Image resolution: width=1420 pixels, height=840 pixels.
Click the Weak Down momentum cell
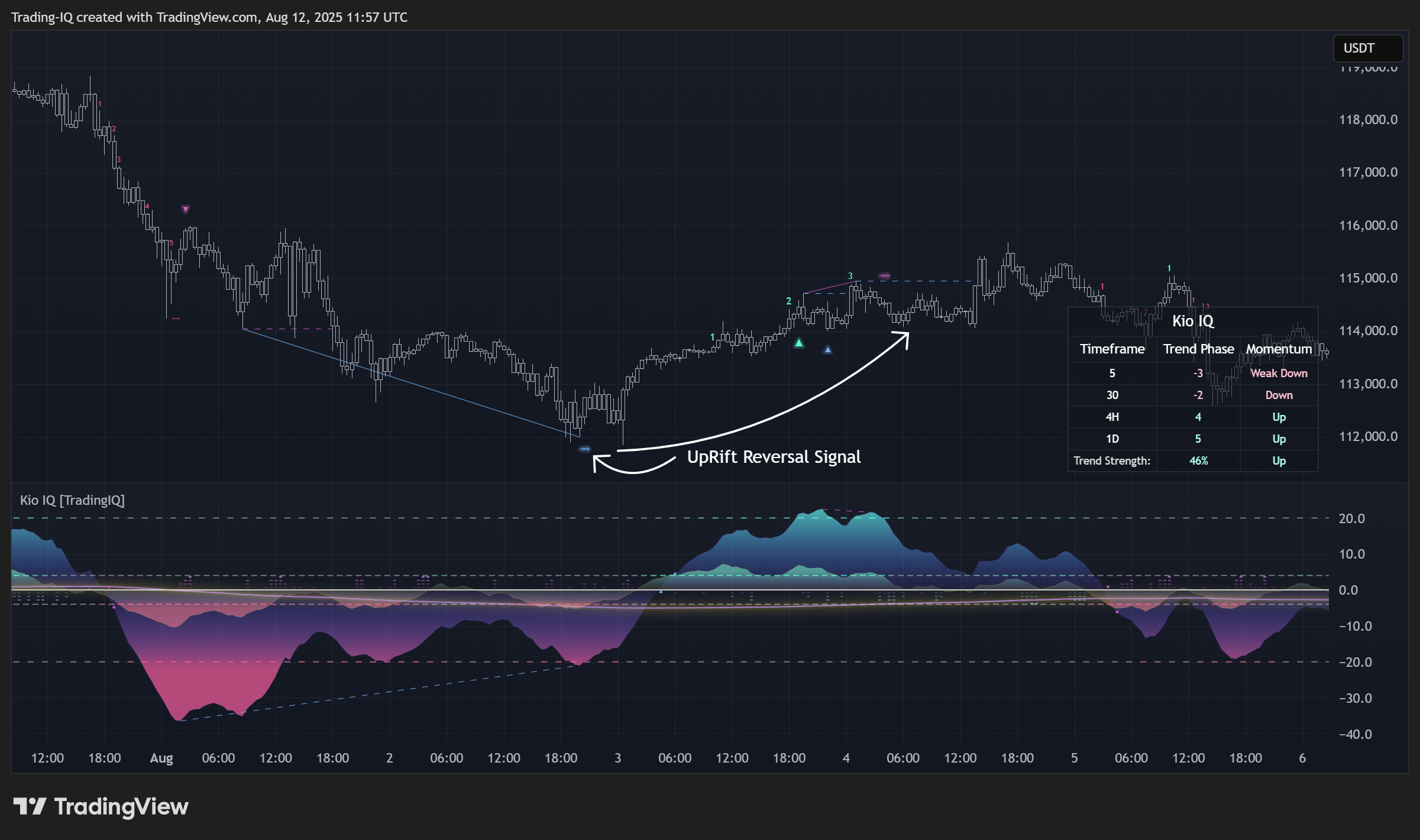[1279, 373]
